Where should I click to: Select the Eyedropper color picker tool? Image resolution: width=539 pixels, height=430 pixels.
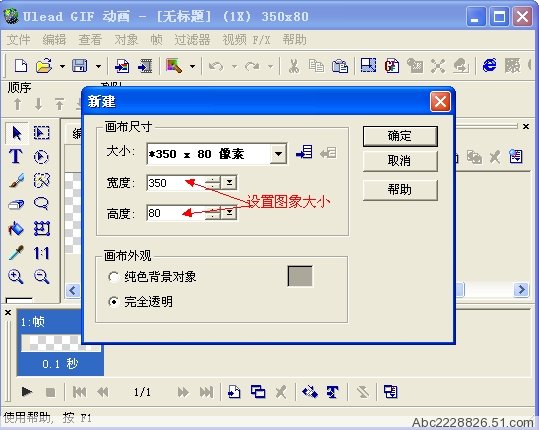coord(16,253)
